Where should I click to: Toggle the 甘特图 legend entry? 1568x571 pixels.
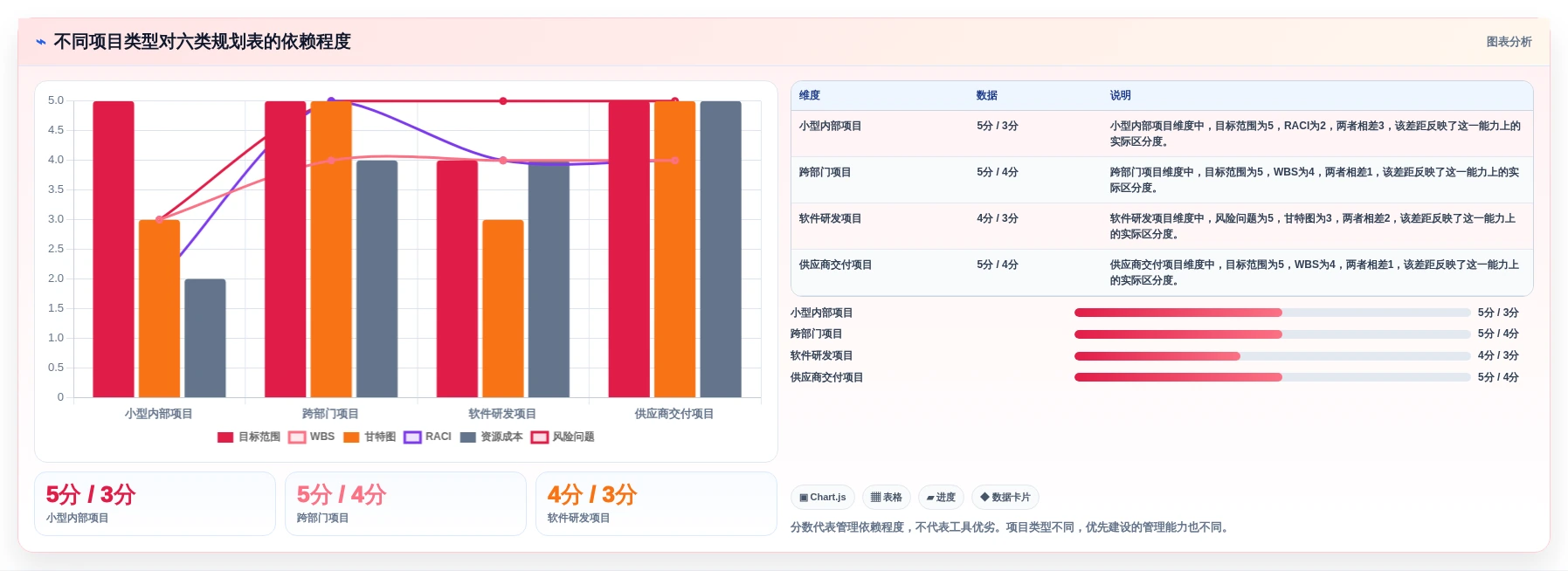pyautogui.click(x=370, y=437)
